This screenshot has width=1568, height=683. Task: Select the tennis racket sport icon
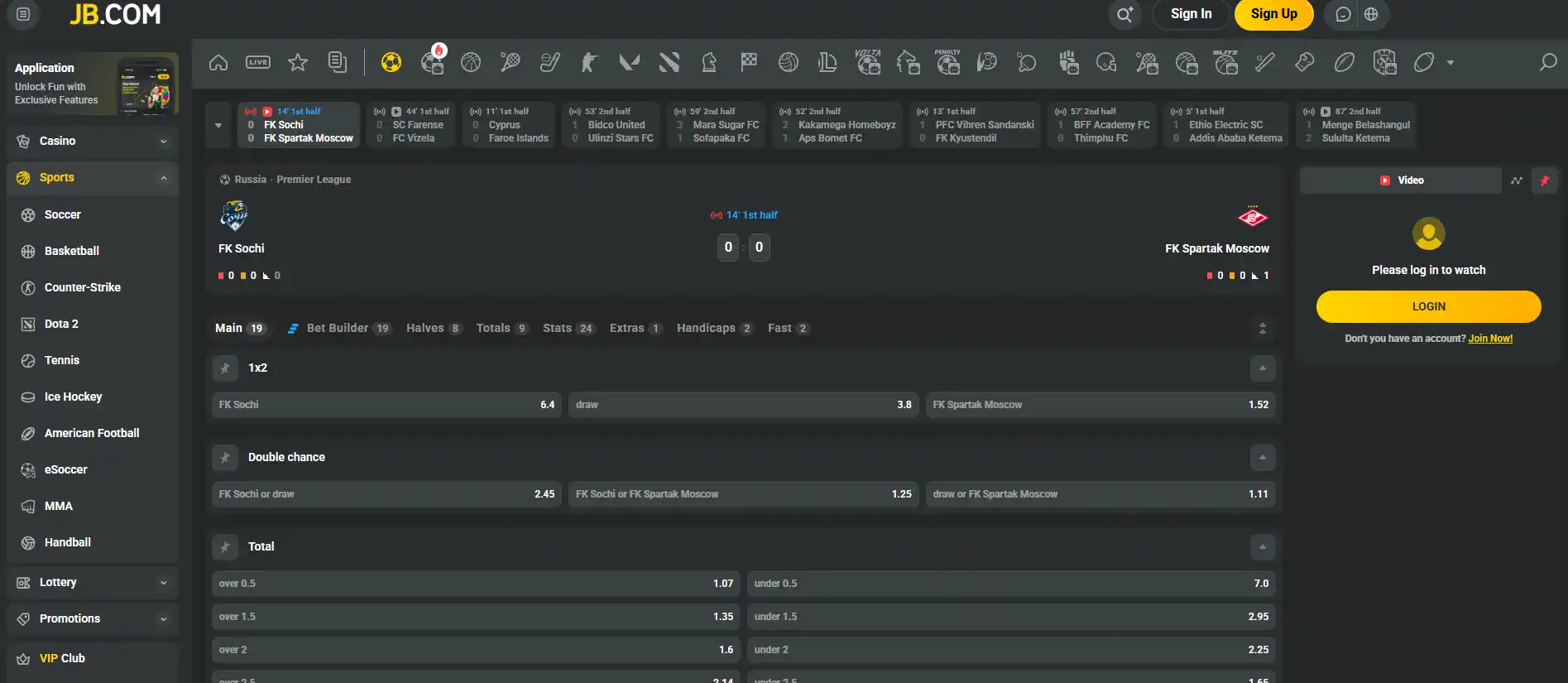(x=511, y=62)
